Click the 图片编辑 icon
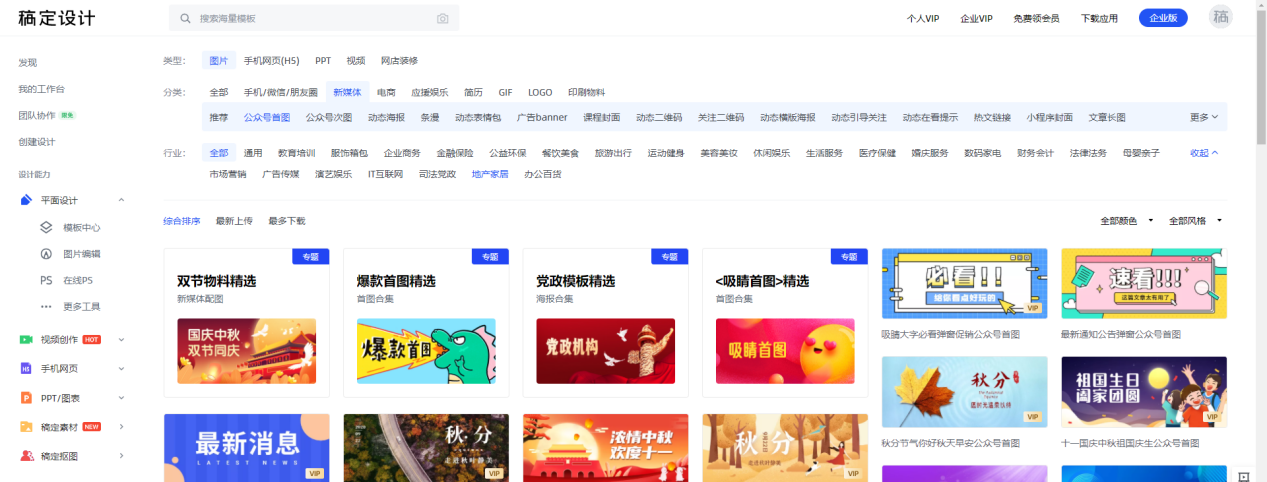 (x=46, y=254)
